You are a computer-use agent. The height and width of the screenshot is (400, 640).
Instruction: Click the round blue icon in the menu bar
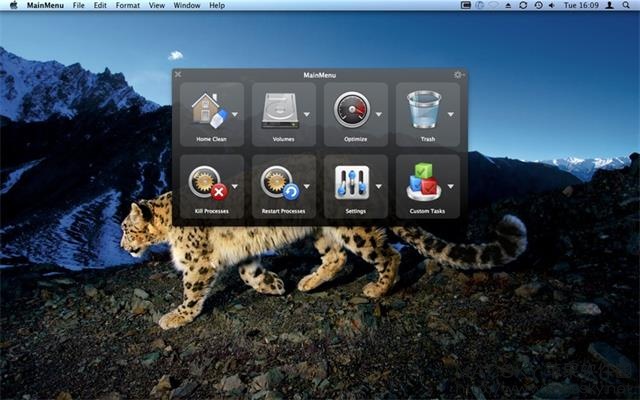tap(480, 5)
